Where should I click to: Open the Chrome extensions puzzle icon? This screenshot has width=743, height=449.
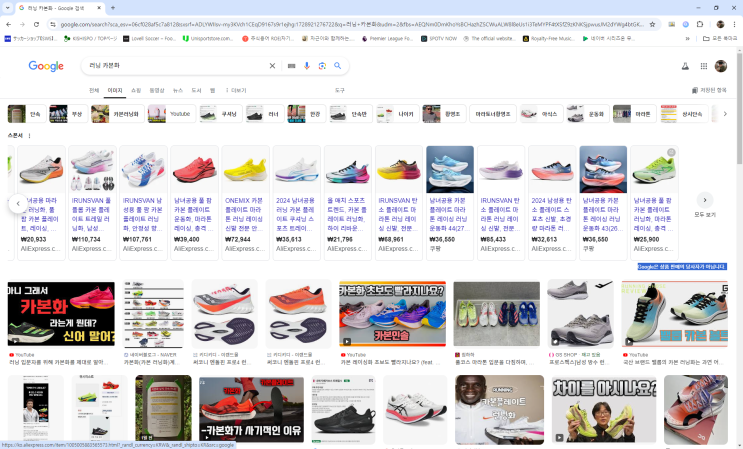(x=700, y=24)
